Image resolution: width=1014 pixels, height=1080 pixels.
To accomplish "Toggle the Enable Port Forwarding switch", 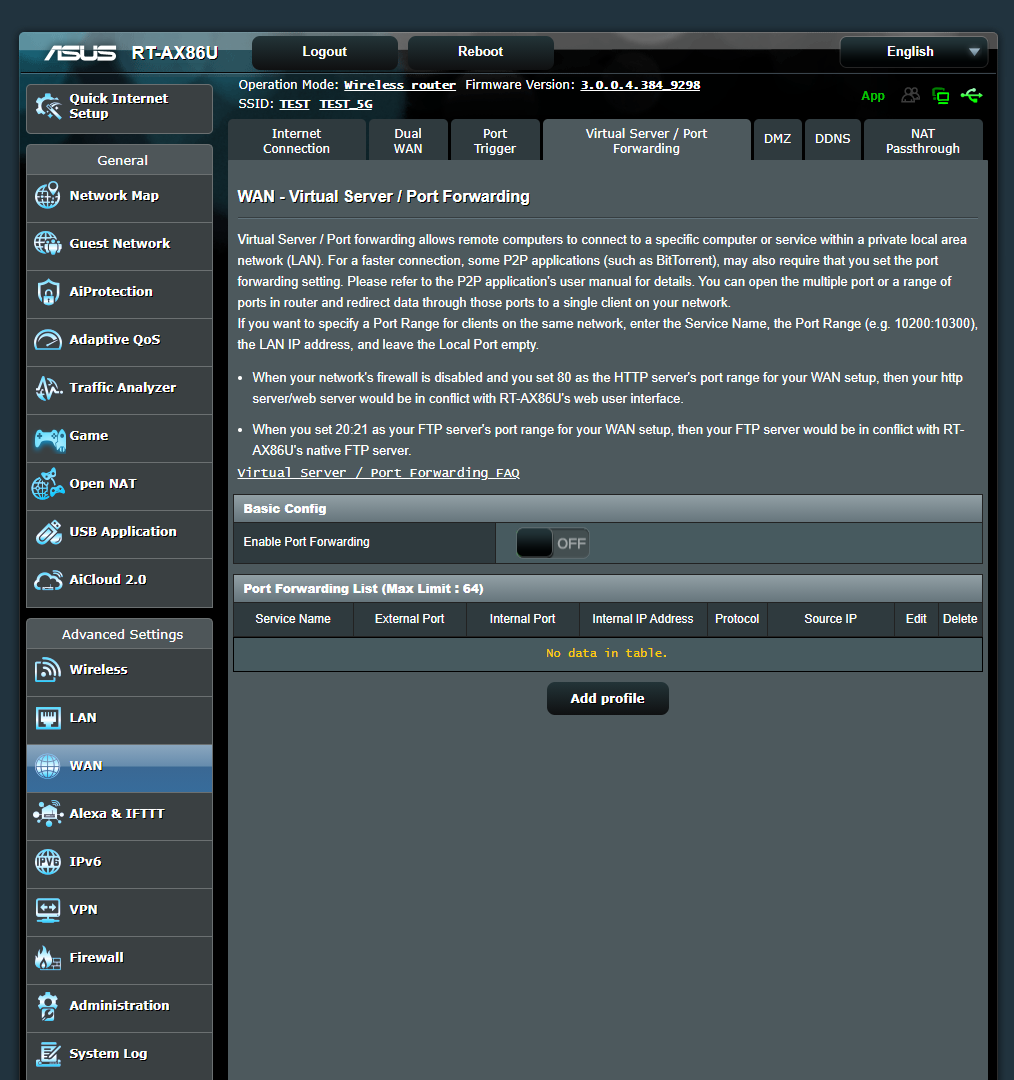I will point(552,543).
